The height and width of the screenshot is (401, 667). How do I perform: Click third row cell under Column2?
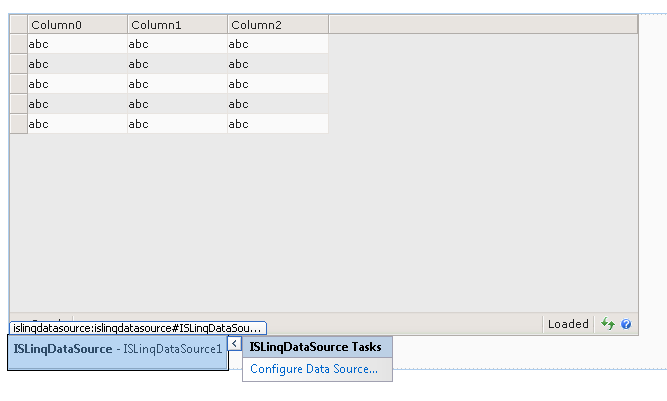[x=278, y=84]
